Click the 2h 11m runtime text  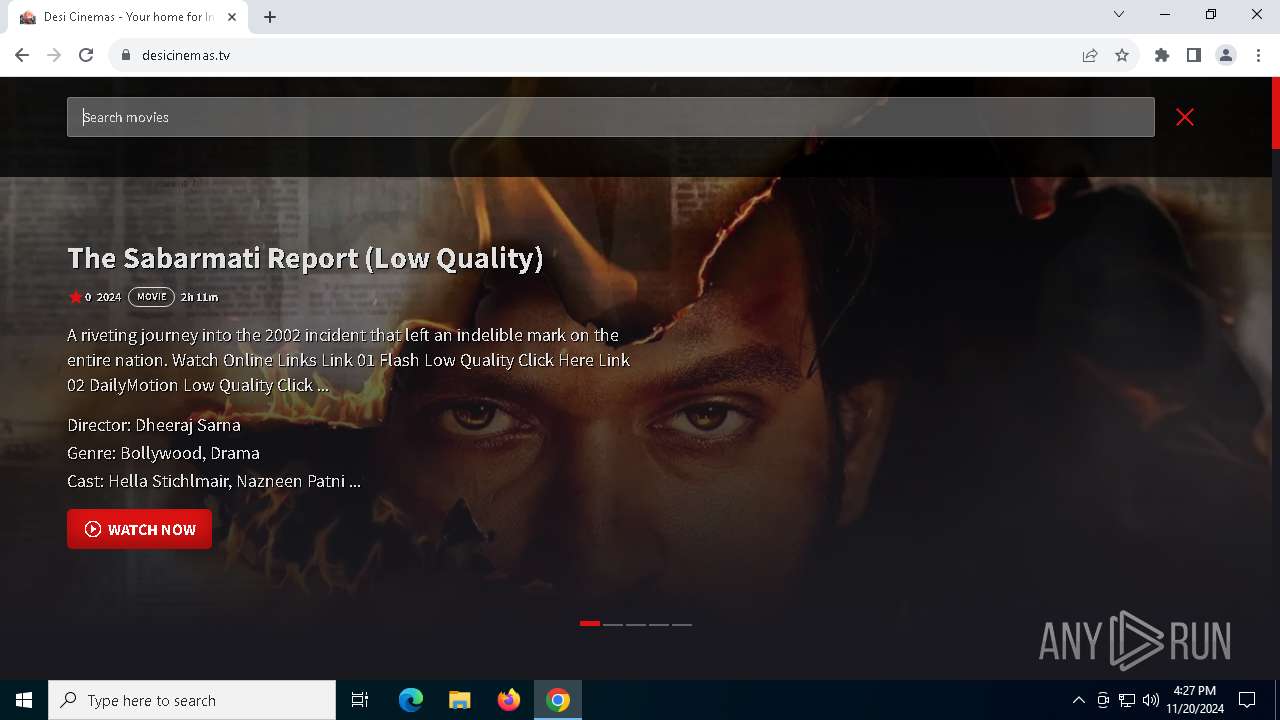point(199,297)
